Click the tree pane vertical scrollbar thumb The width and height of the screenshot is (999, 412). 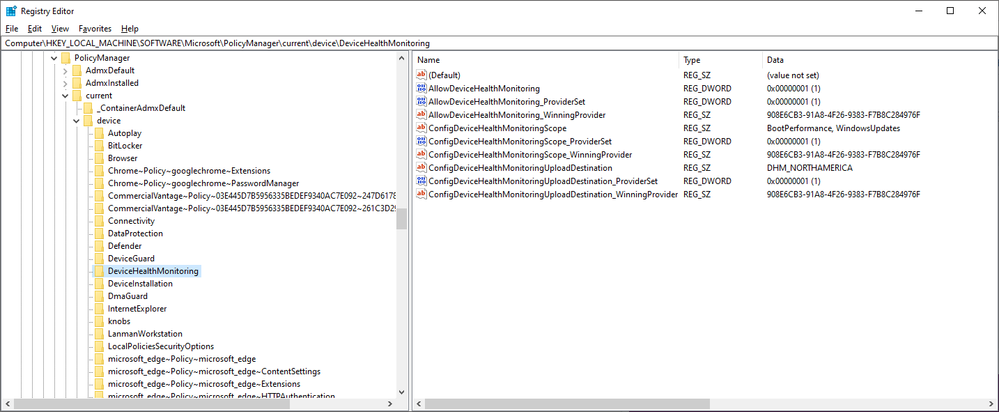coord(401,218)
